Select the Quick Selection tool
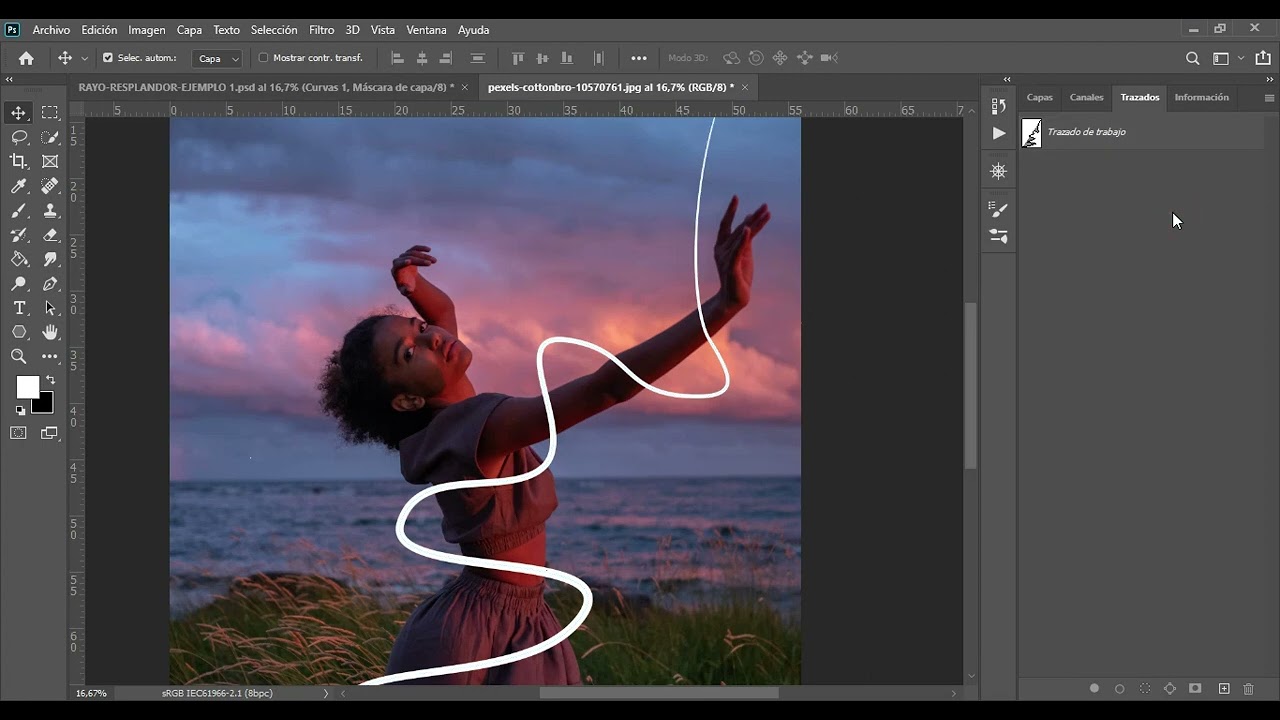1280x720 pixels. tap(50, 137)
